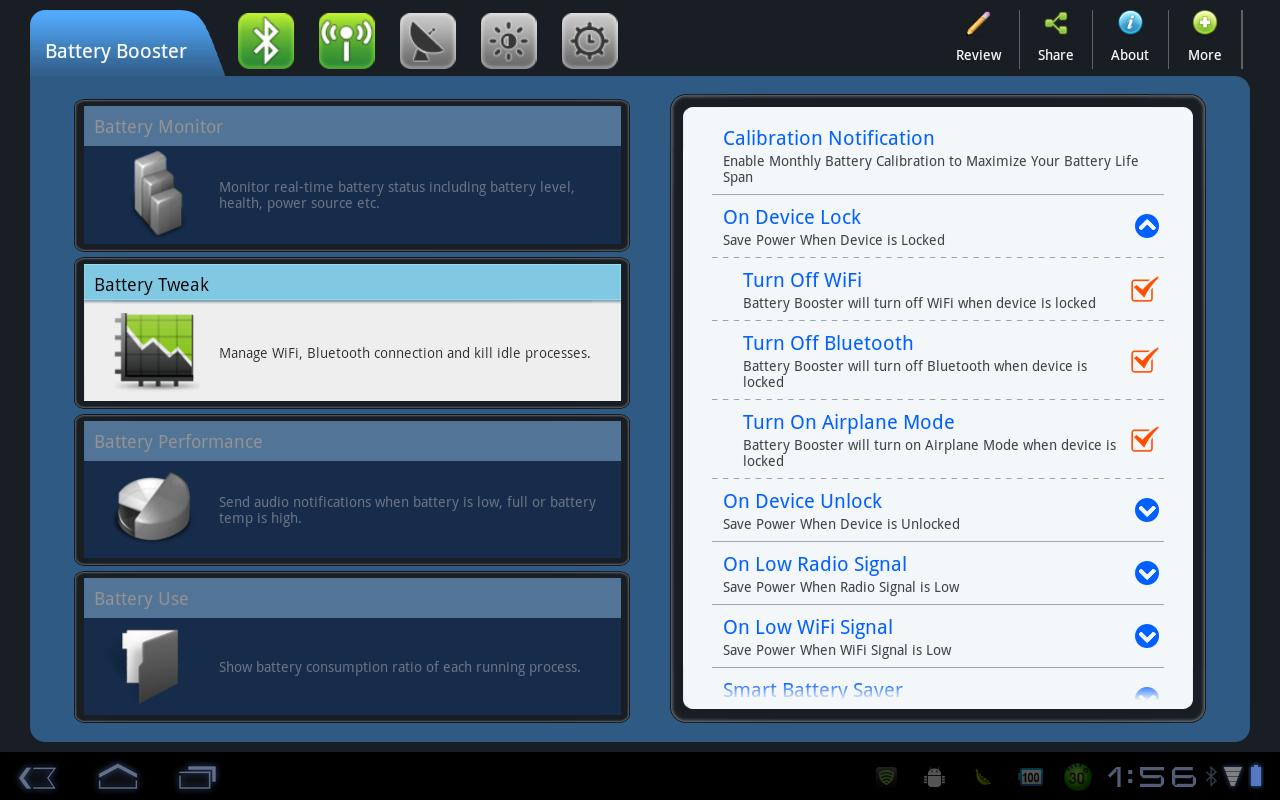This screenshot has height=800, width=1280.
Task: Click the On Low WiFi Signal heading
Action: pos(808,627)
